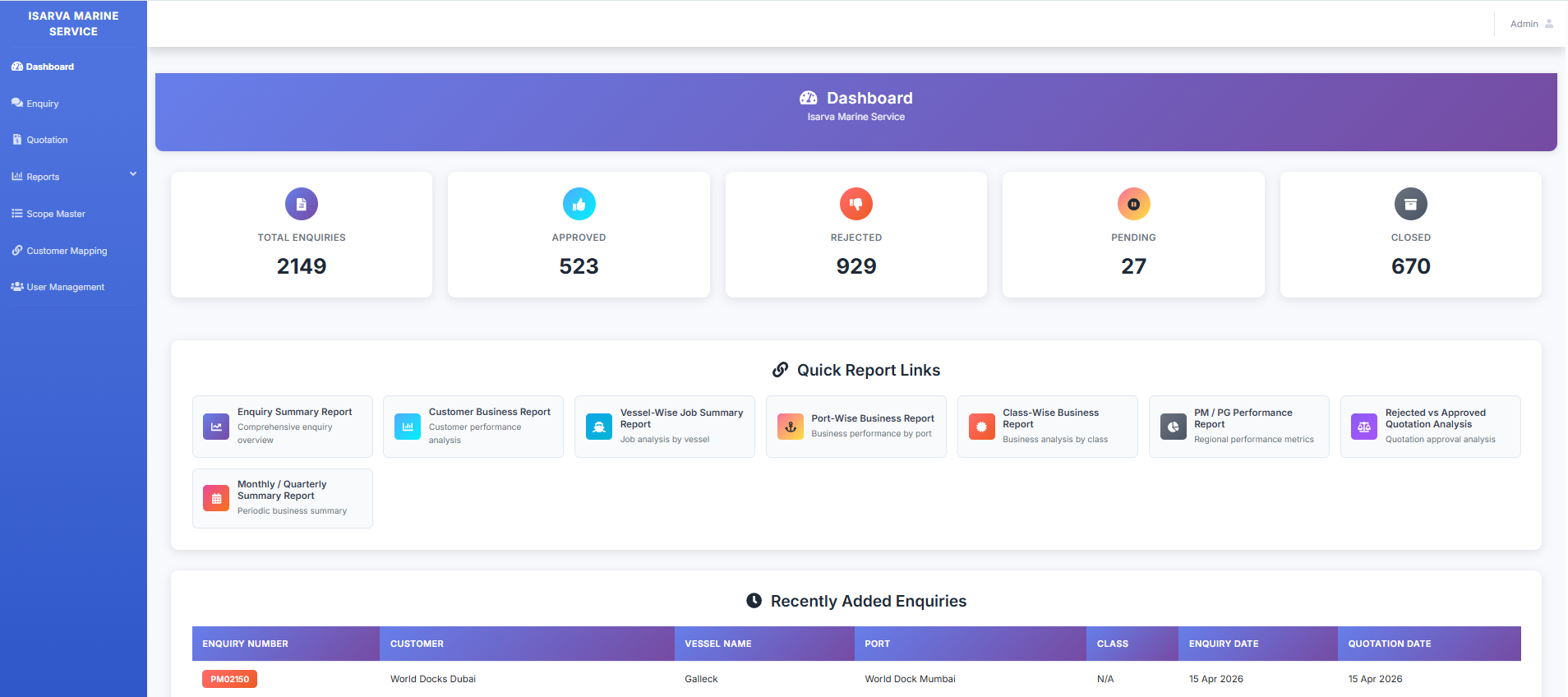
Task: Open the Admin user menu
Action: tap(1531, 24)
